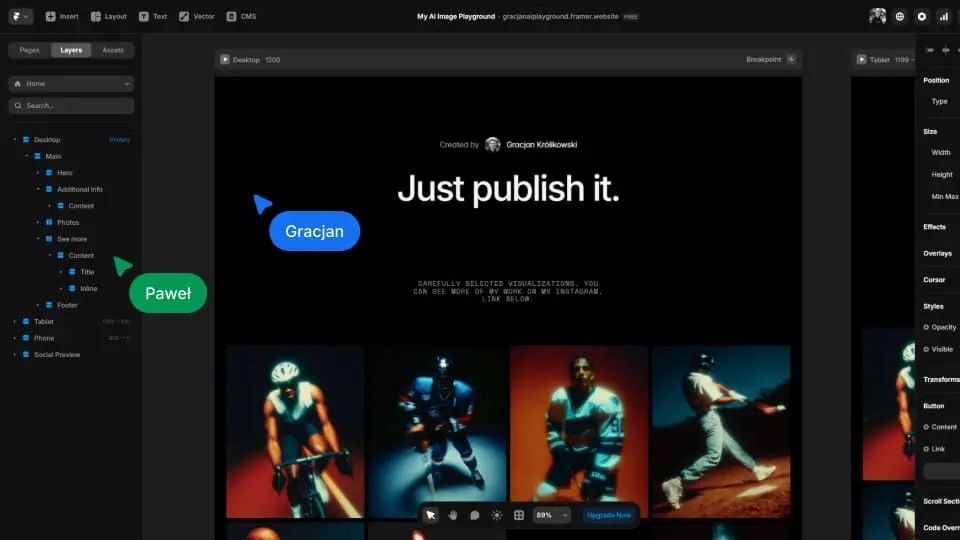Open the Layout tool menu
Screen dimensions: 960x540
[108, 17]
